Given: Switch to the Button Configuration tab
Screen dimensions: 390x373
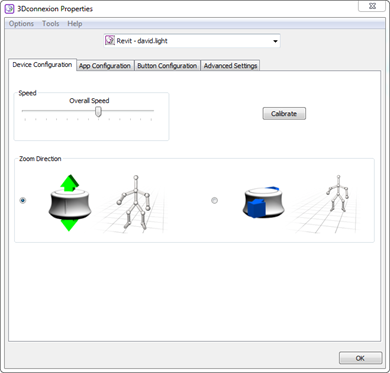Looking at the screenshot, I should coord(167,66).
